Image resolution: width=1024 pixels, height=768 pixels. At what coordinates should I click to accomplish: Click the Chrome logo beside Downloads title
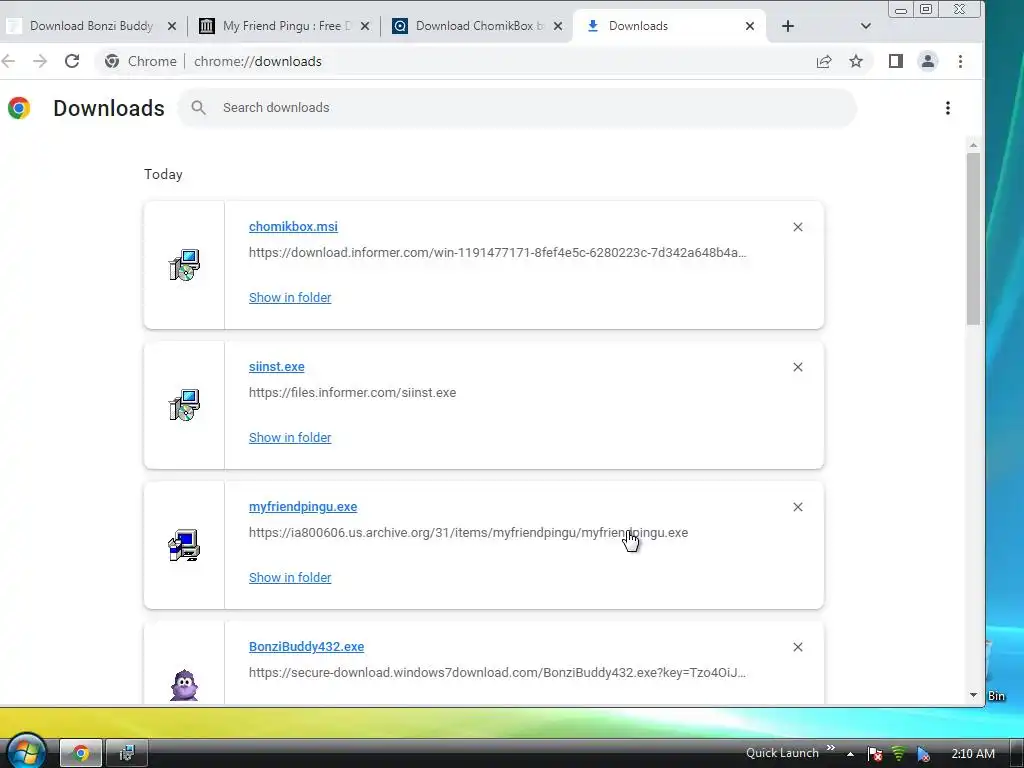point(19,108)
